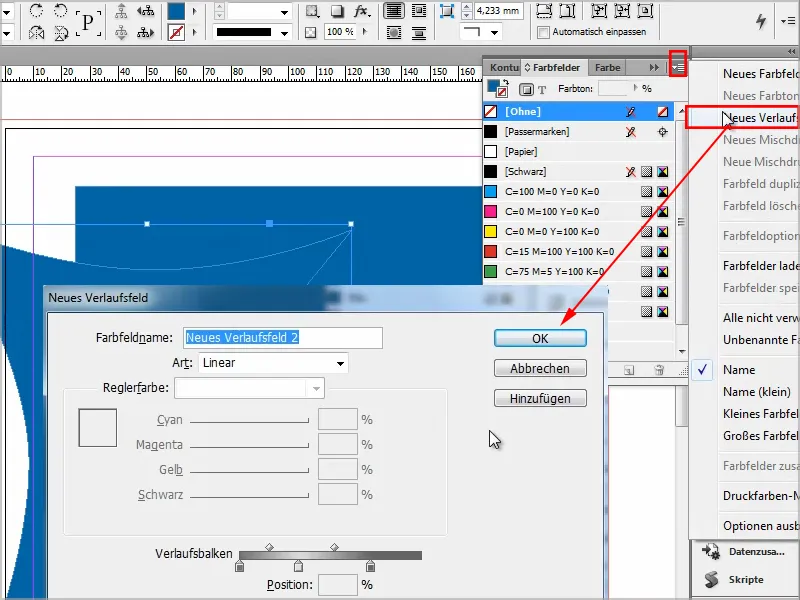Screen dimensions: 800x600
Task: Click OK in the Neues Verlaufsfeld dialog
Action: 540,339
